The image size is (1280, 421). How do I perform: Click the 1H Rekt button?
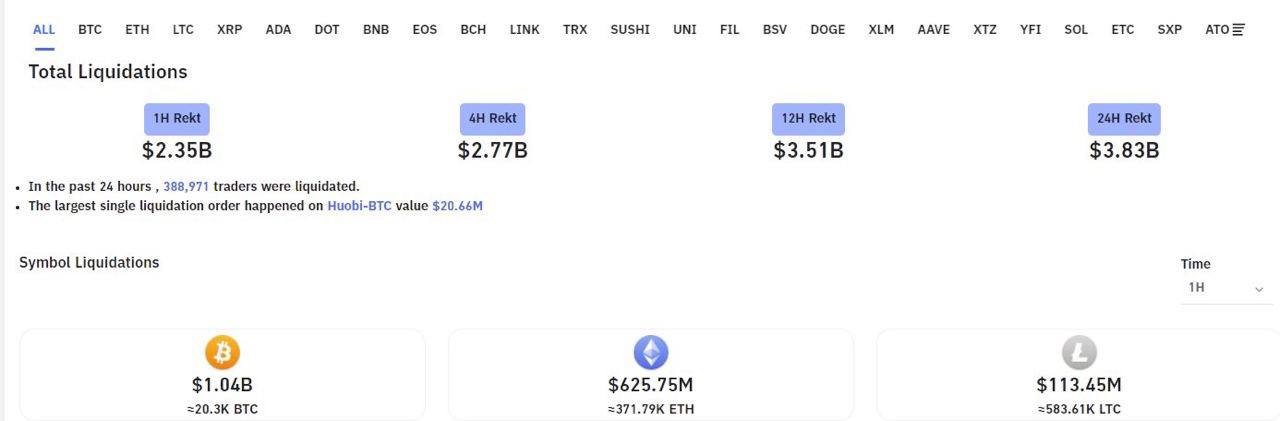(x=177, y=119)
